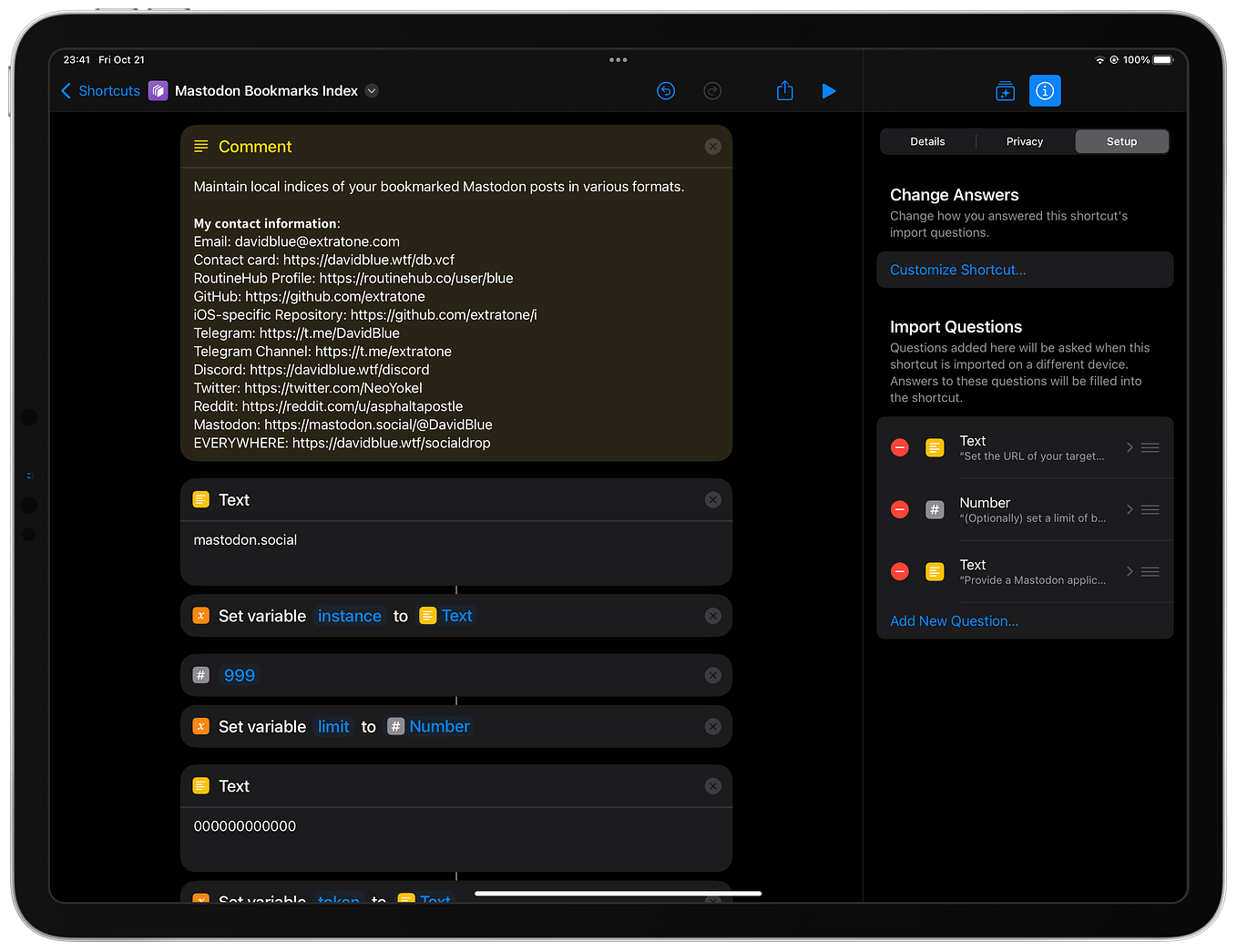Tap the 23:41 clock in status bar
Image resolution: width=1237 pixels, height=952 pixels.
pyautogui.click(x=77, y=60)
